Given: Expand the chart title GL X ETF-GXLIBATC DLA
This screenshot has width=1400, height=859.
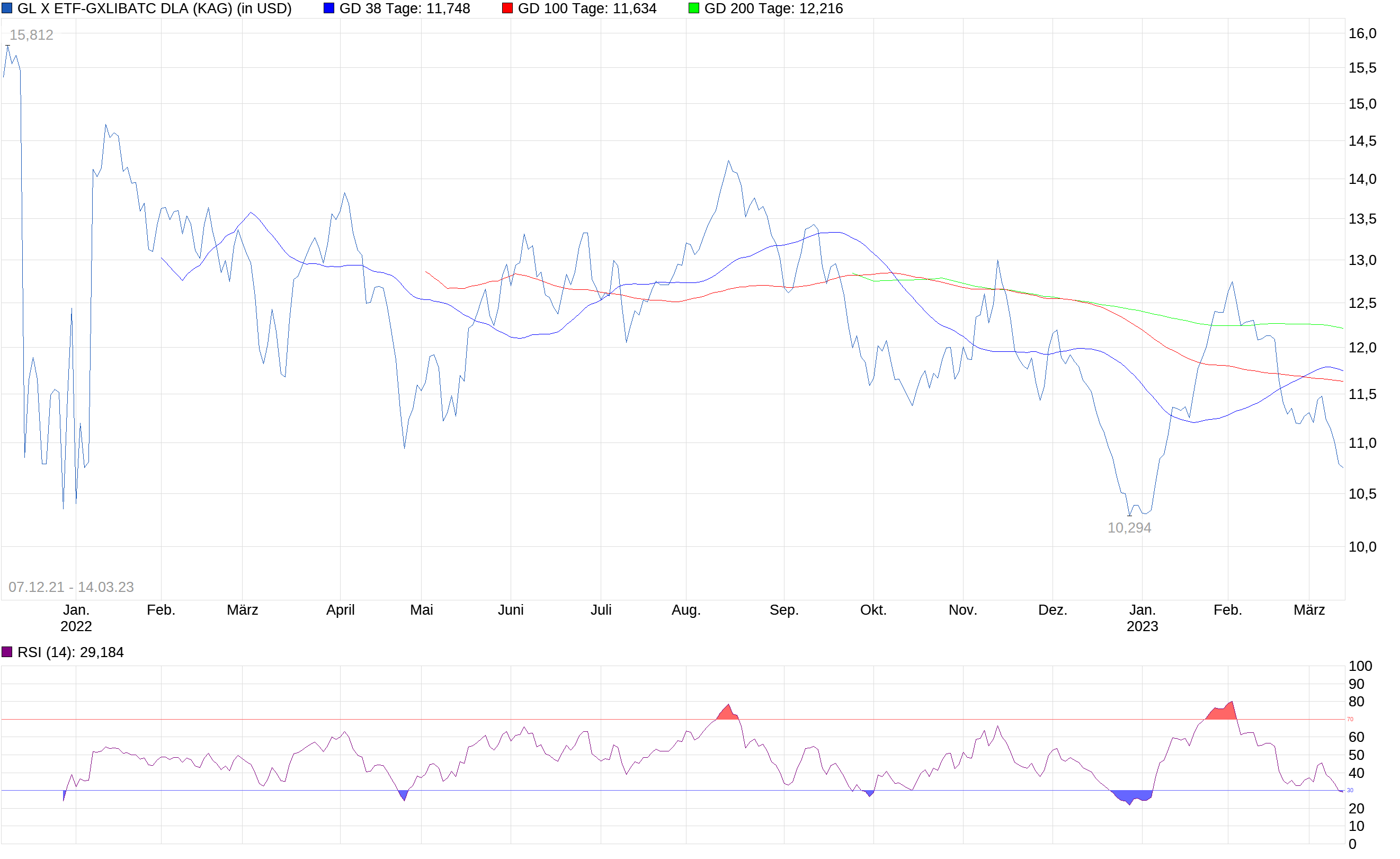Looking at the screenshot, I should 154,8.
